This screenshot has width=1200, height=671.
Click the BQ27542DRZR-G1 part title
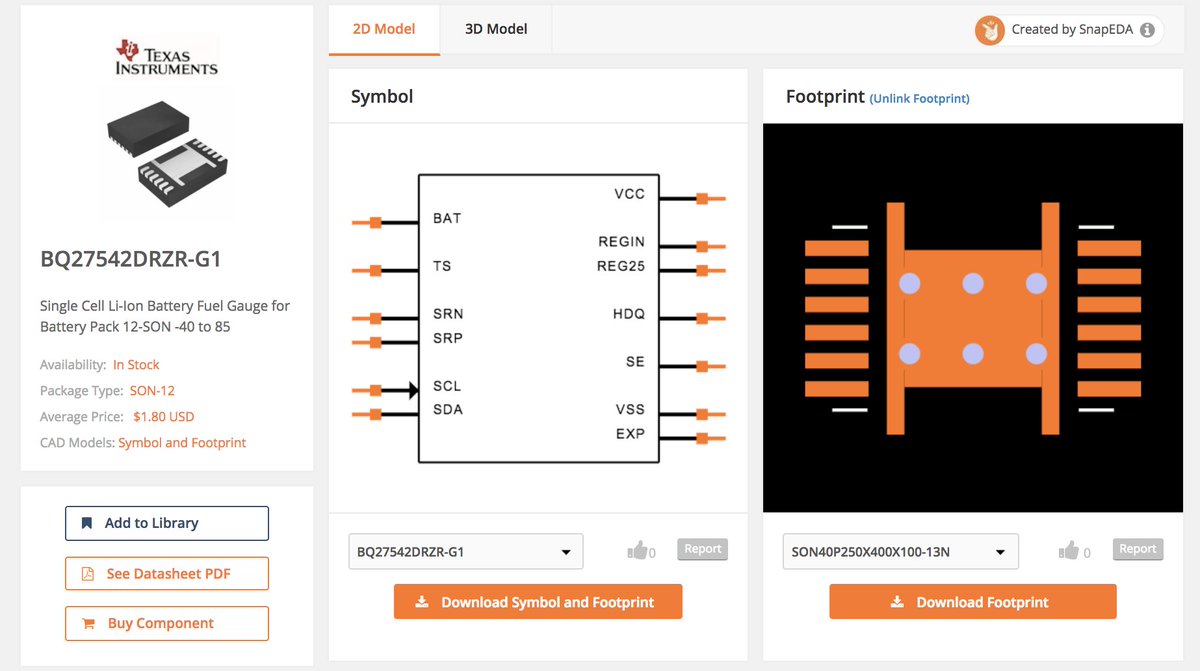131,260
